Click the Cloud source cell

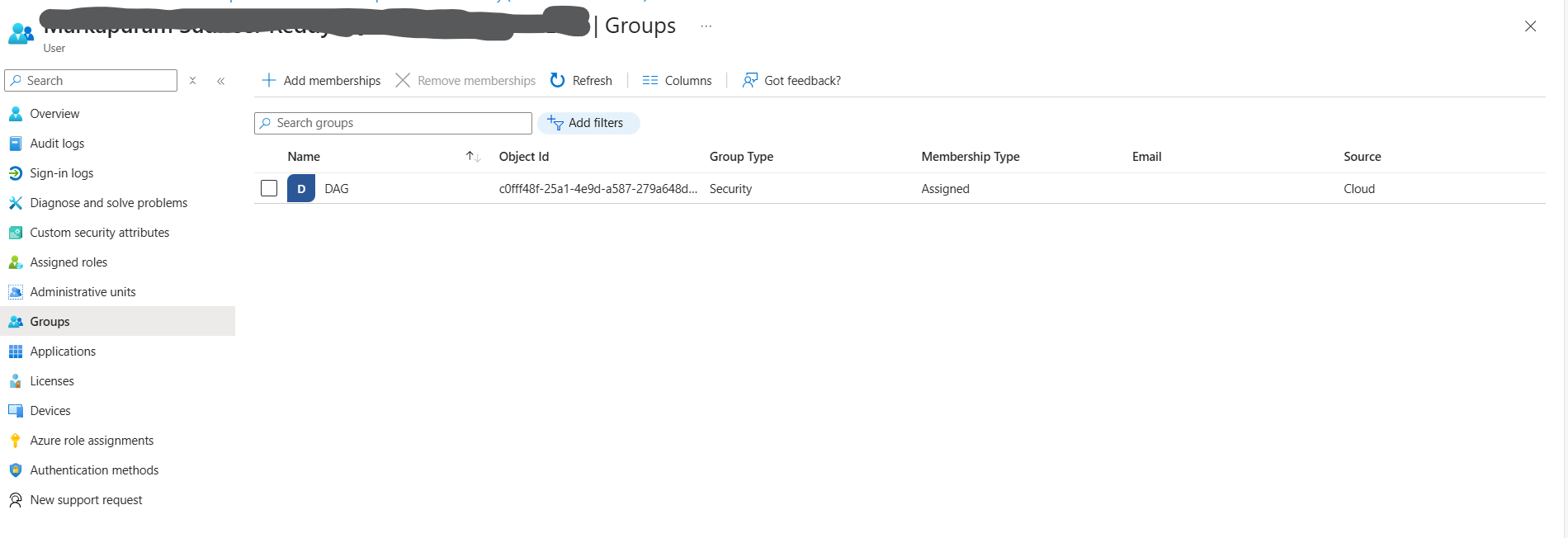pyautogui.click(x=1359, y=189)
